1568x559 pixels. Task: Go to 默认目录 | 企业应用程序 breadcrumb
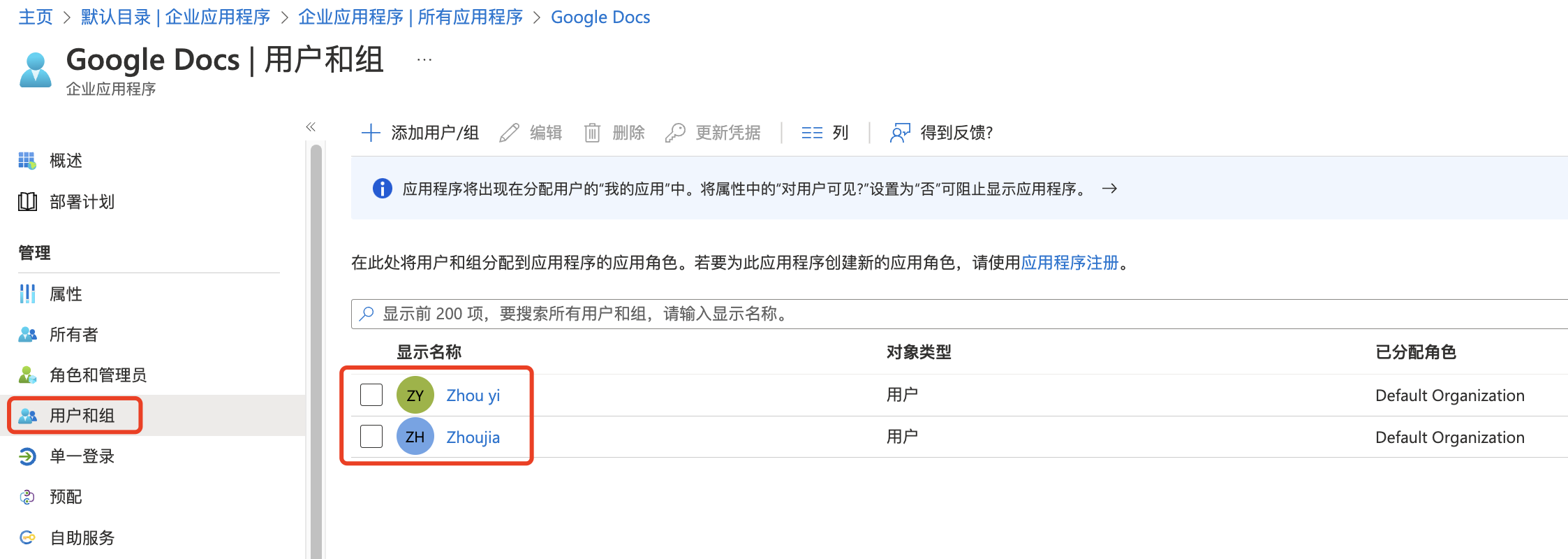coord(175,17)
